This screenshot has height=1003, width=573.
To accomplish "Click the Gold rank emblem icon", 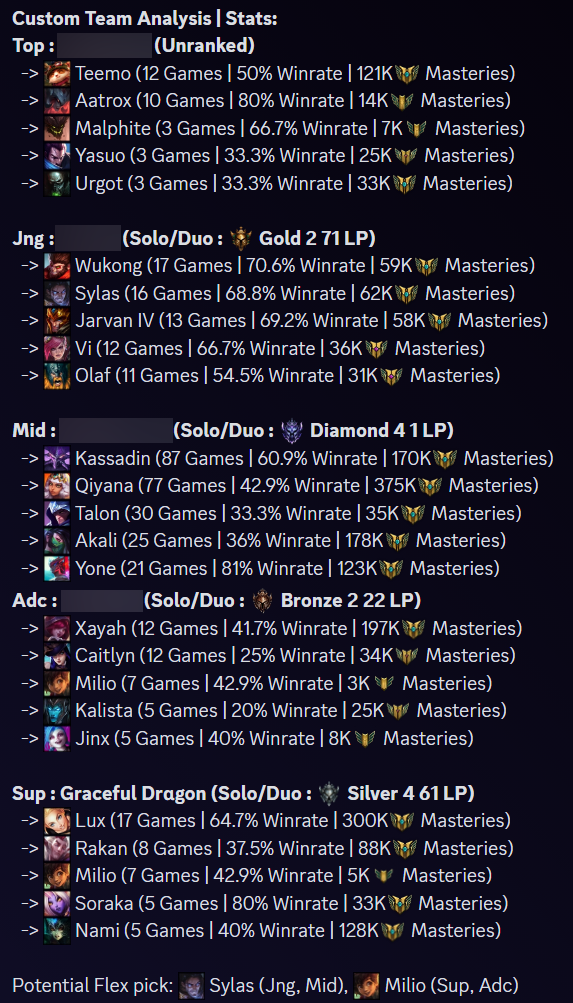I will point(241,239).
